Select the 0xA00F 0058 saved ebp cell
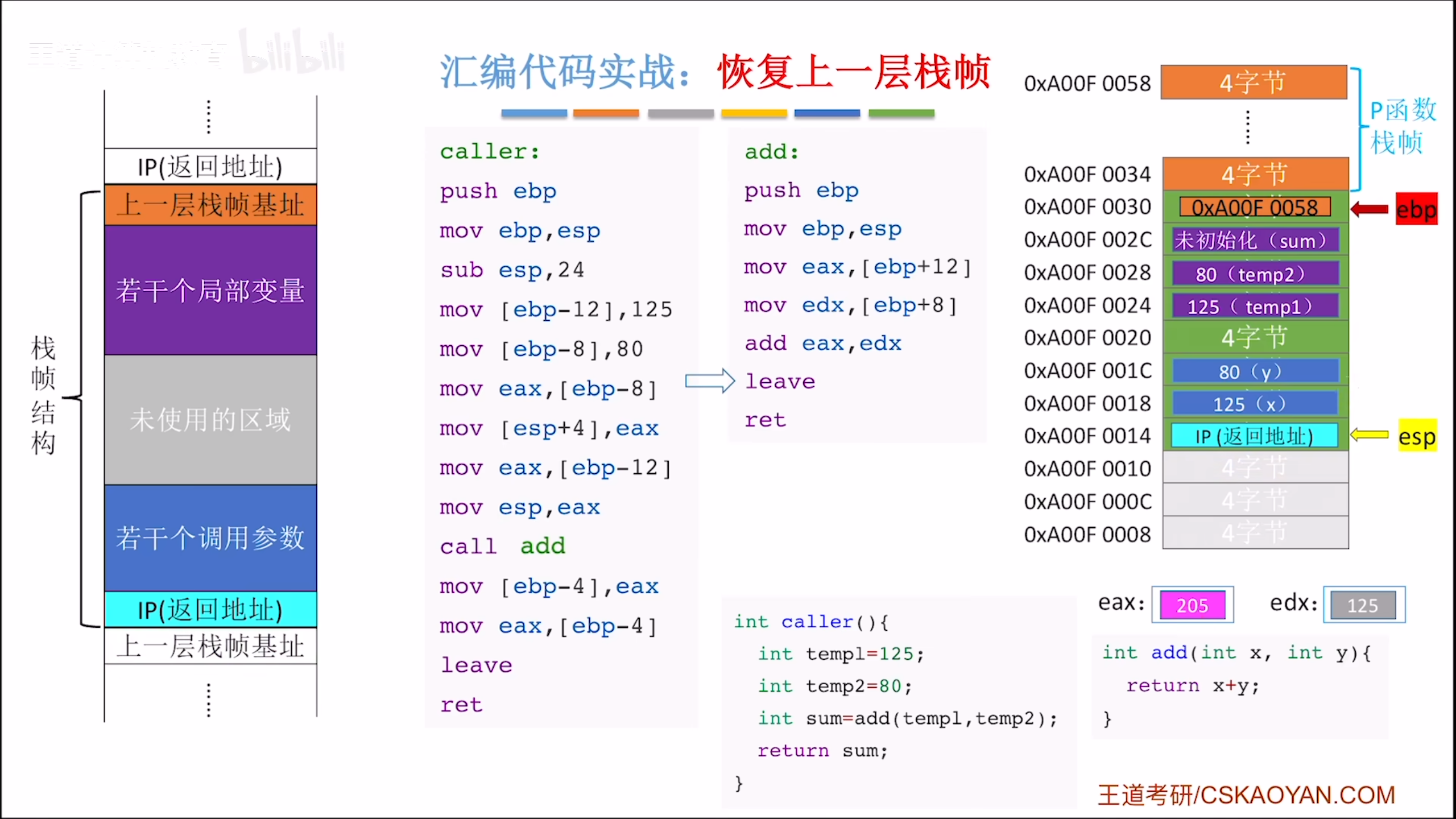 click(x=1255, y=207)
